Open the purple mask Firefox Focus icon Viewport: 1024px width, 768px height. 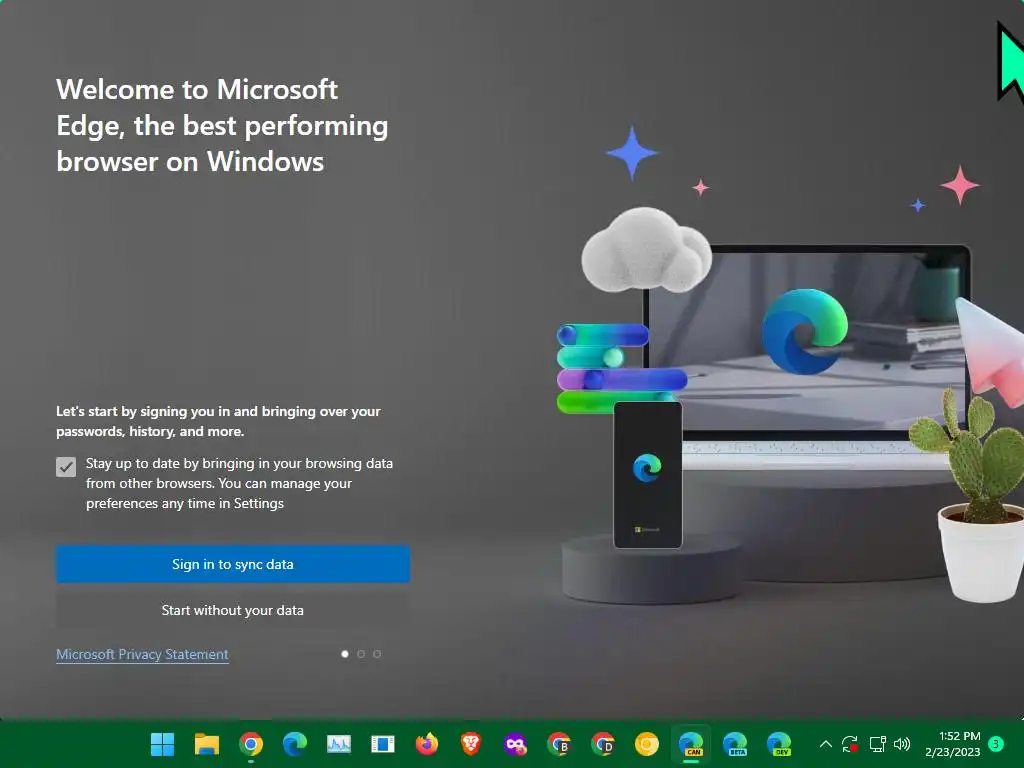(515, 744)
